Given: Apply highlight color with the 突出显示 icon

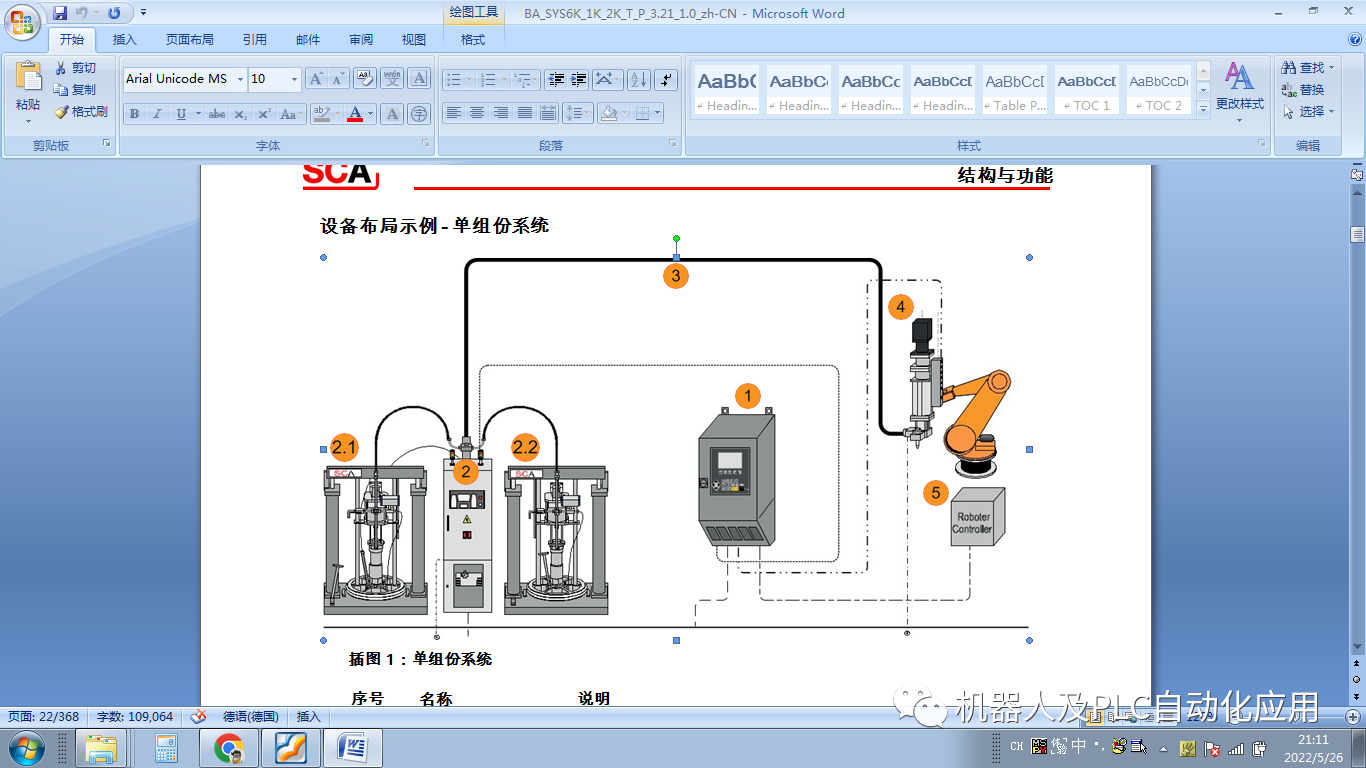Looking at the screenshot, I should tap(324, 113).
